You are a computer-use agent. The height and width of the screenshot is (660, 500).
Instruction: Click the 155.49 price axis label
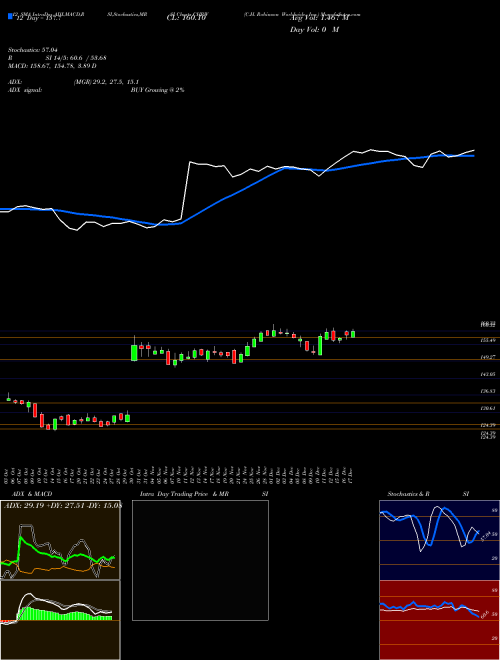click(488, 340)
